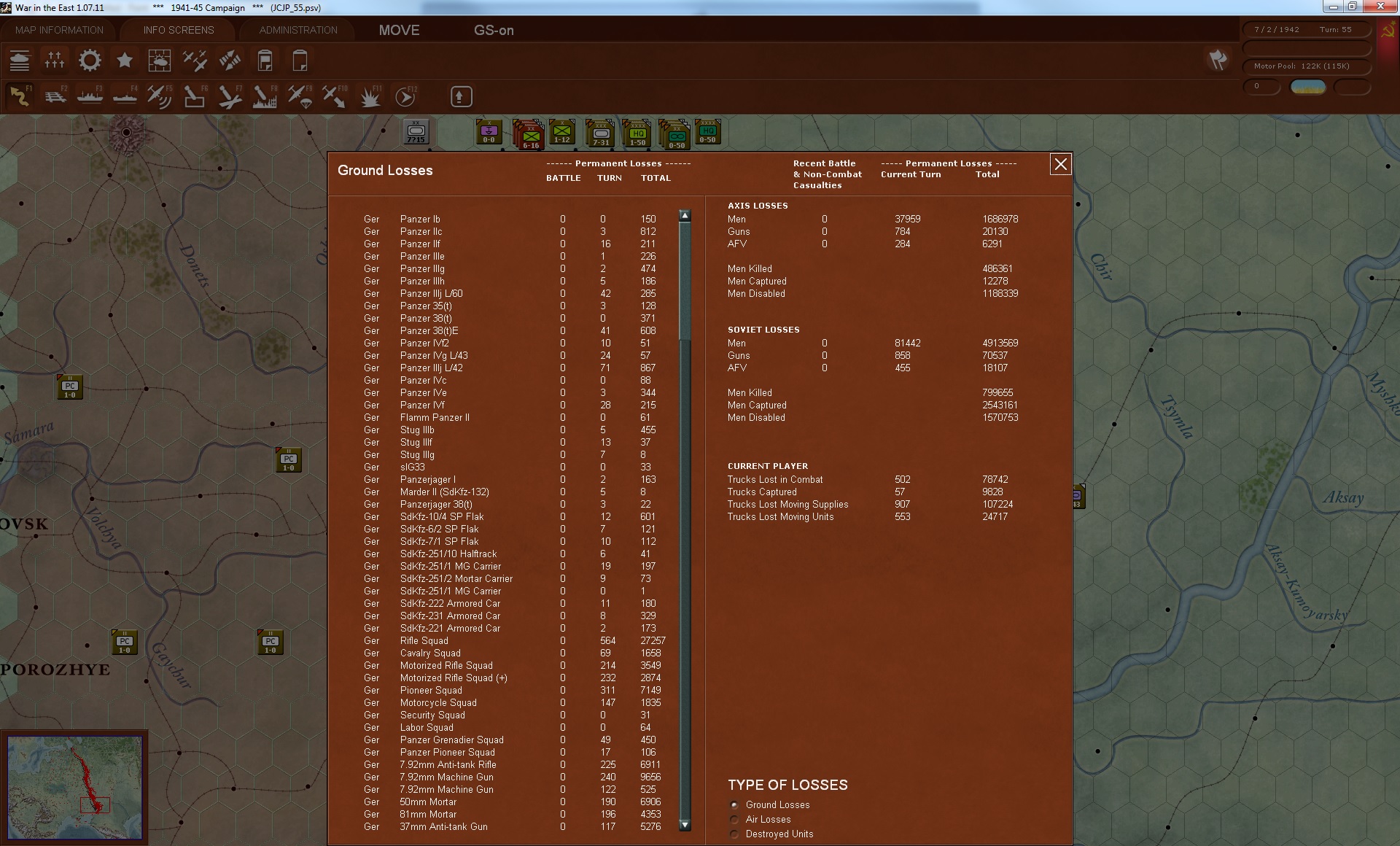Select the F11 explosion mode icon

370,96
